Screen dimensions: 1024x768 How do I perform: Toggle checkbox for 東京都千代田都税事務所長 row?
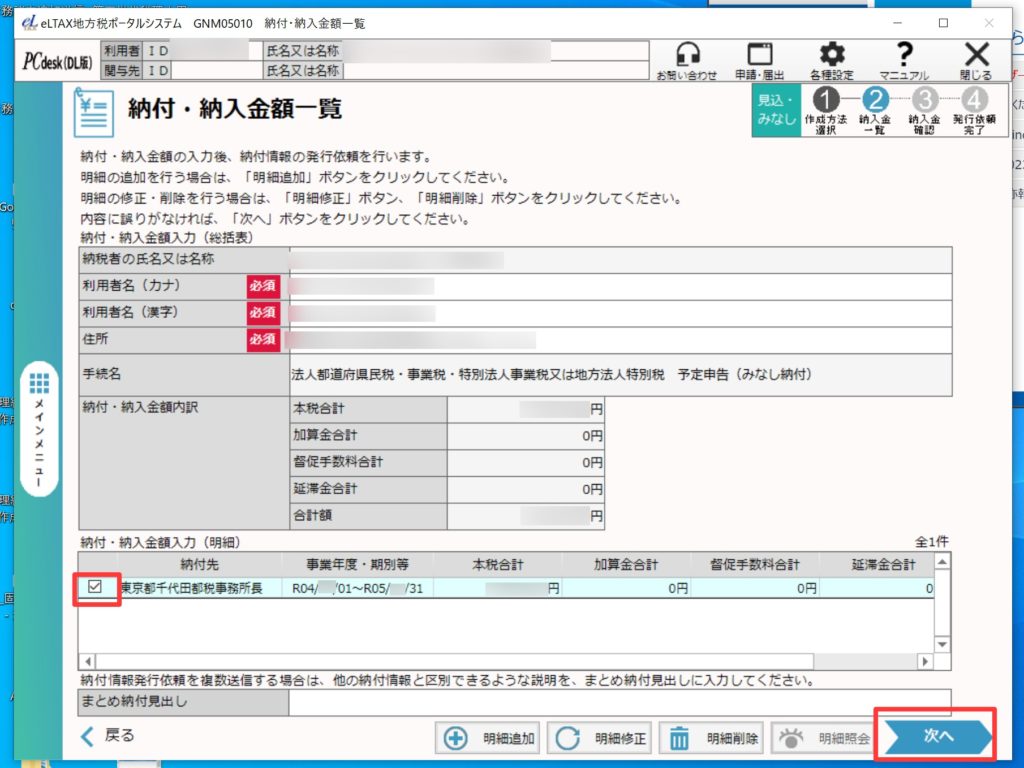96,588
